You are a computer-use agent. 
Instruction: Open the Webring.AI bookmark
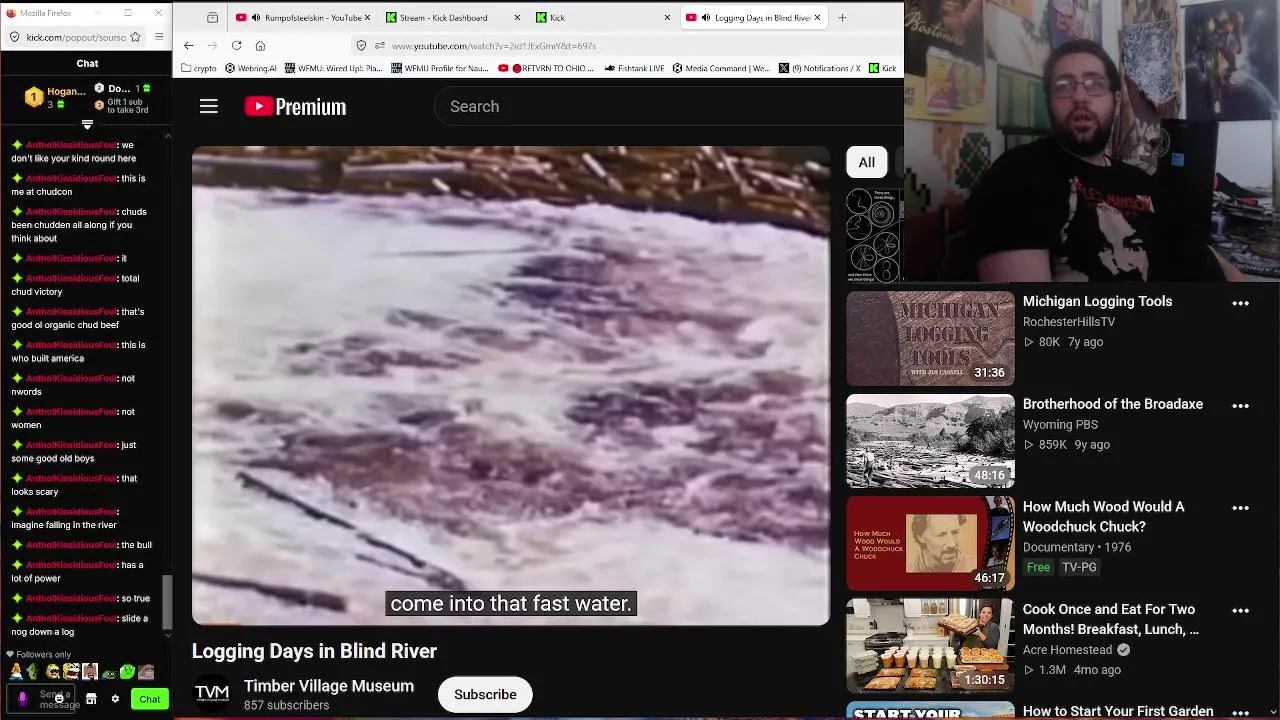[251, 68]
